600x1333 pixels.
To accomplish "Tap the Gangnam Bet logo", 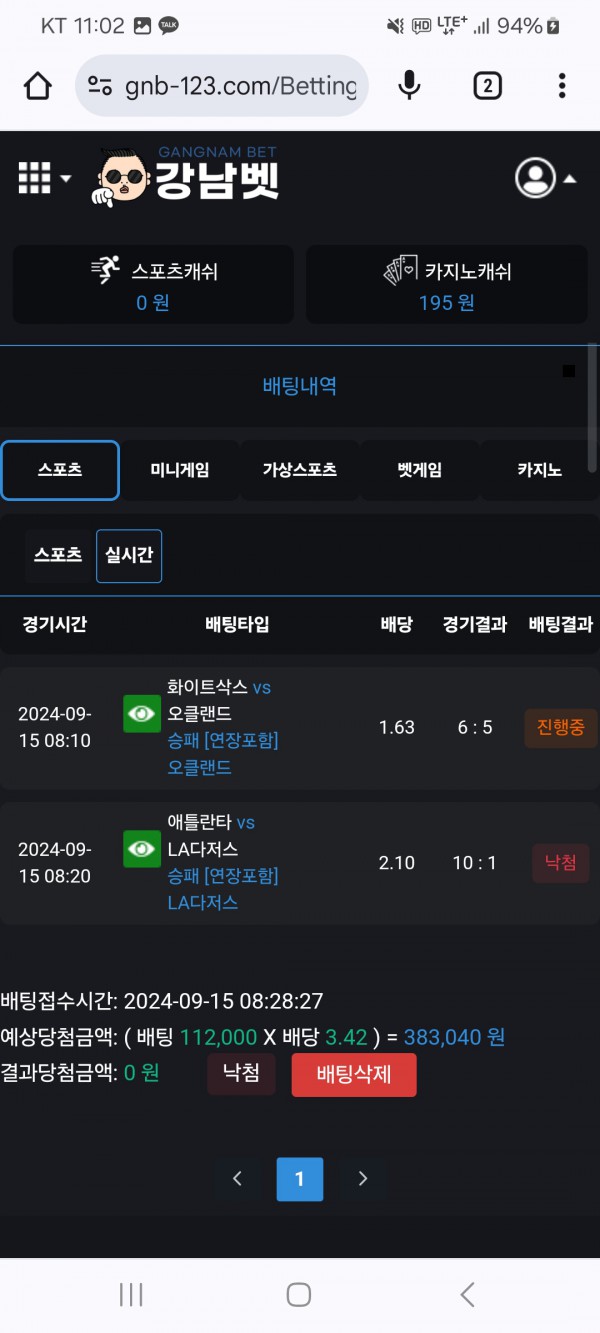I will pyautogui.click(x=190, y=178).
